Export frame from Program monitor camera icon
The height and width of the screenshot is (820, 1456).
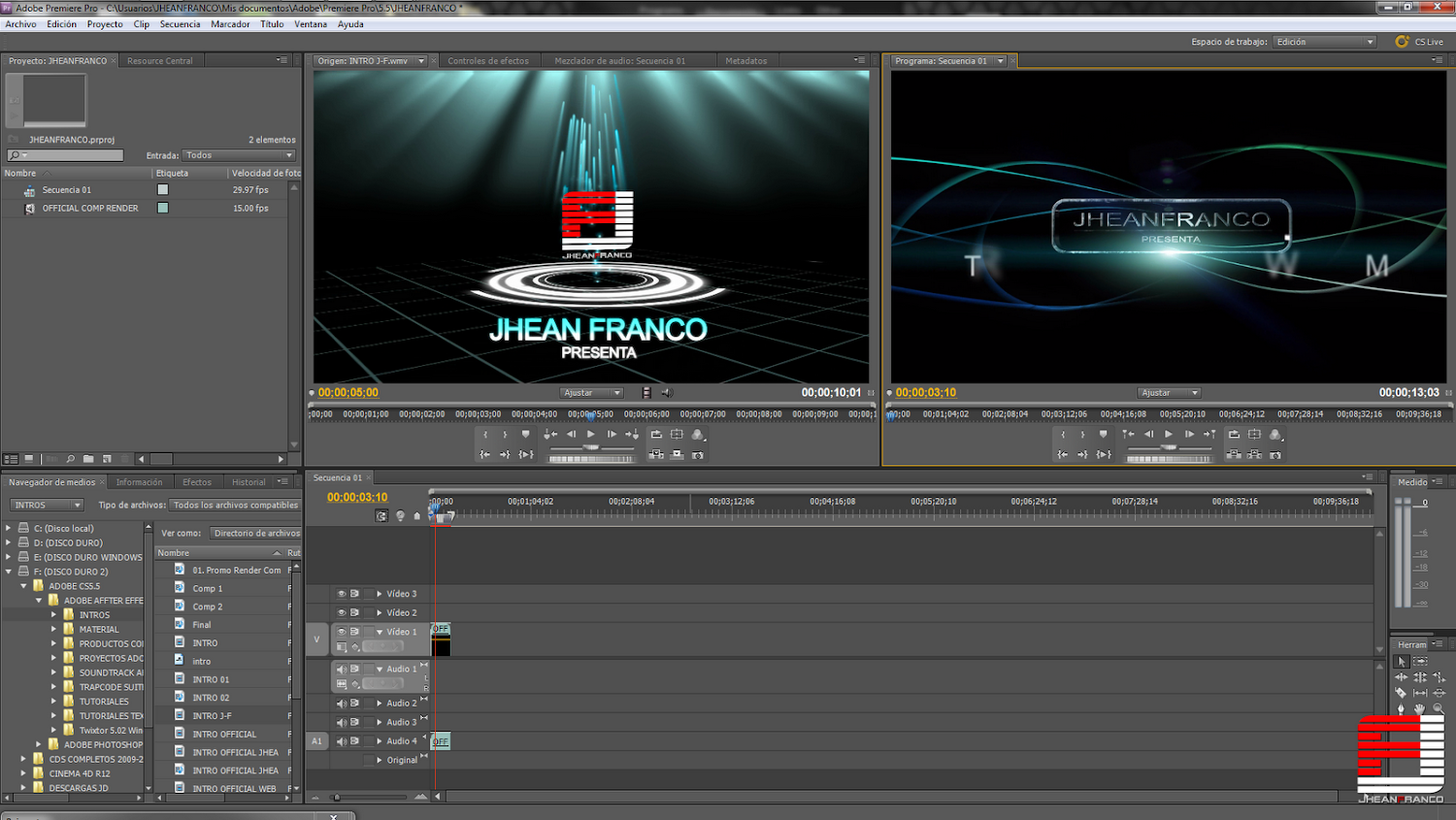point(1275,454)
